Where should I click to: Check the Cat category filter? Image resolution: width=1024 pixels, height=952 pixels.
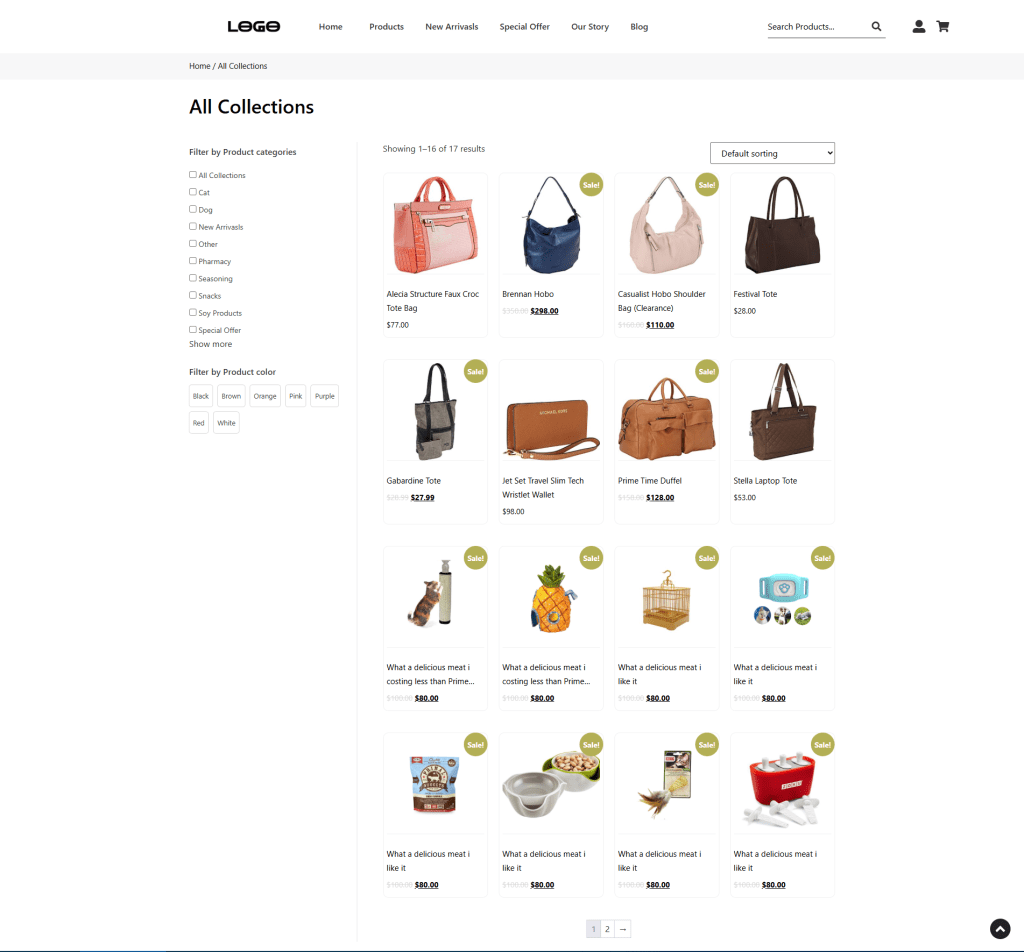click(193, 192)
